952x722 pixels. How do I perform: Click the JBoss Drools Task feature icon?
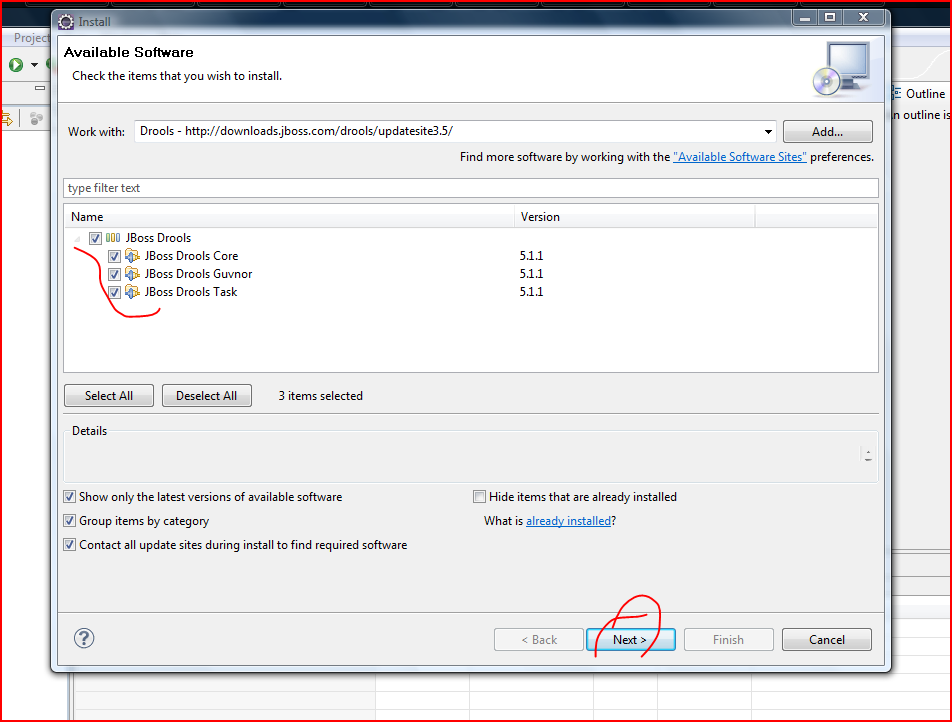point(132,292)
